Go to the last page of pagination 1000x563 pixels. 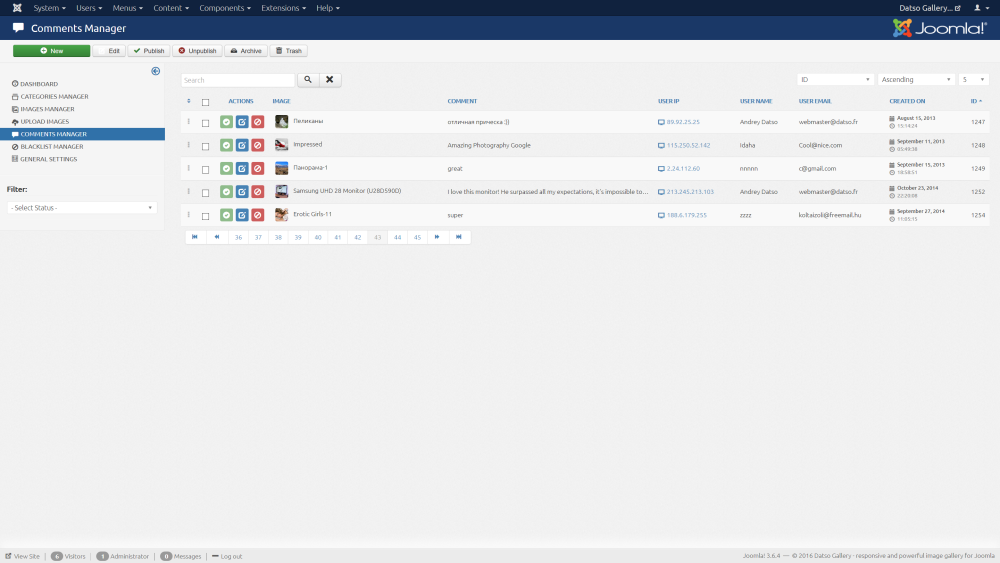coord(458,237)
